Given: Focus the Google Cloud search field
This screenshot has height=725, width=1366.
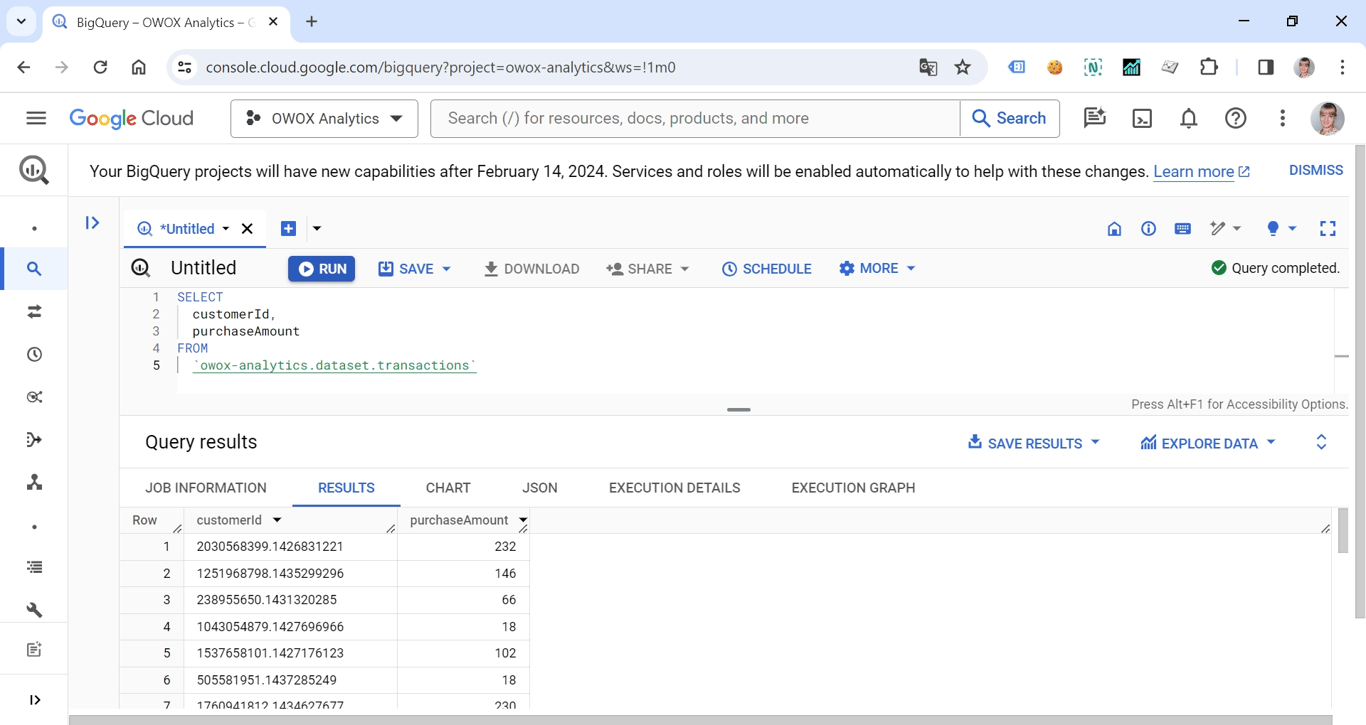Looking at the screenshot, I should (695, 118).
